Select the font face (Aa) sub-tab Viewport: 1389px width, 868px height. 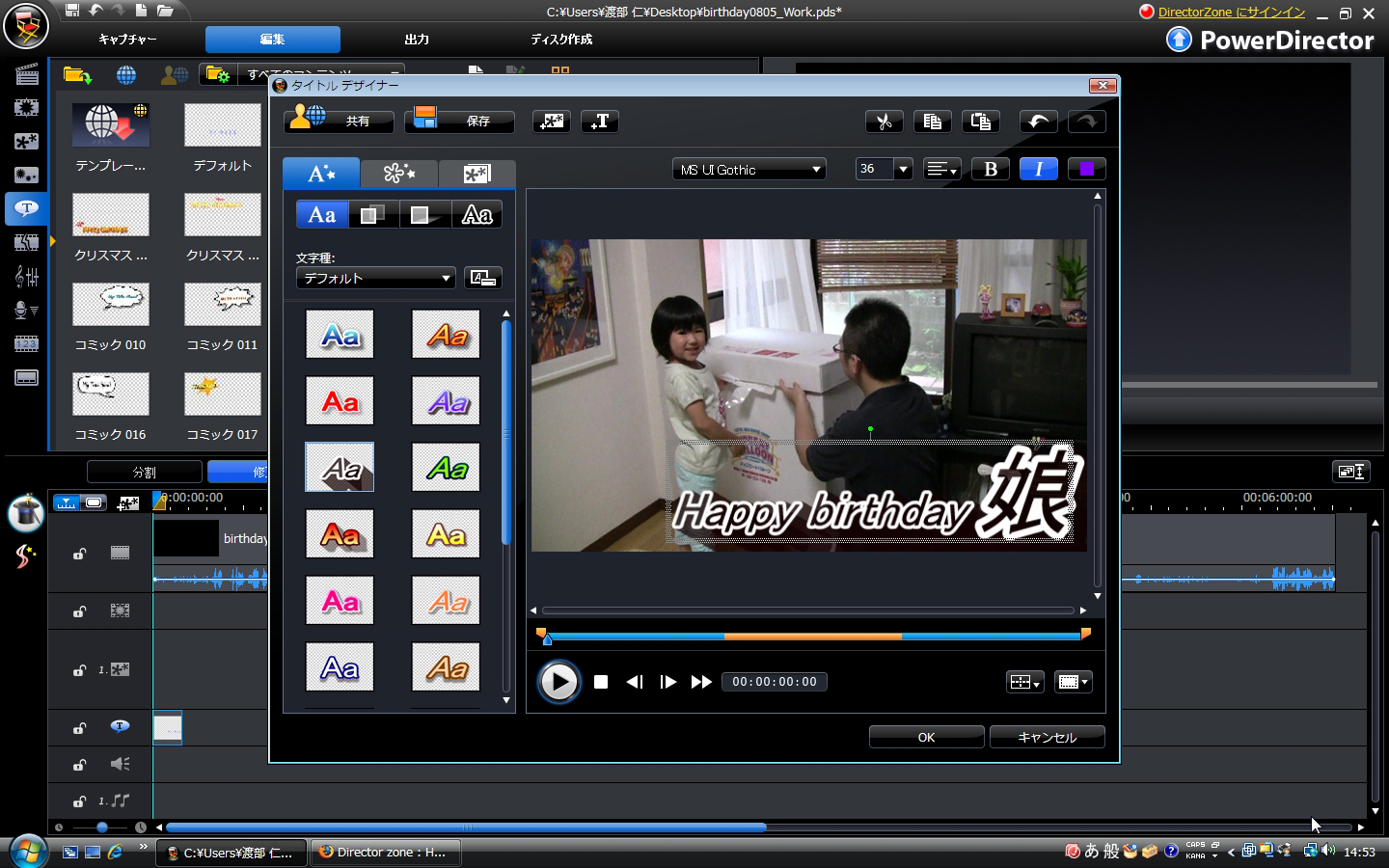pyautogui.click(x=321, y=215)
